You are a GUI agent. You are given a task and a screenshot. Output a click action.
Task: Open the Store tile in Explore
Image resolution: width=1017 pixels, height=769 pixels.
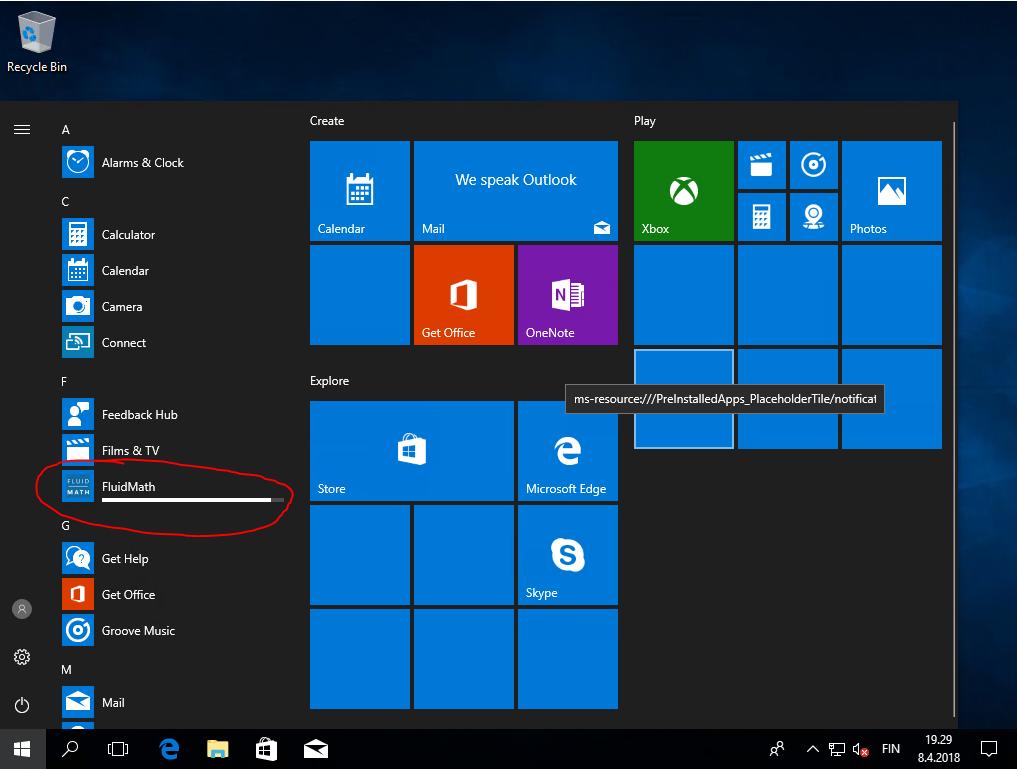click(x=412, y=451)
